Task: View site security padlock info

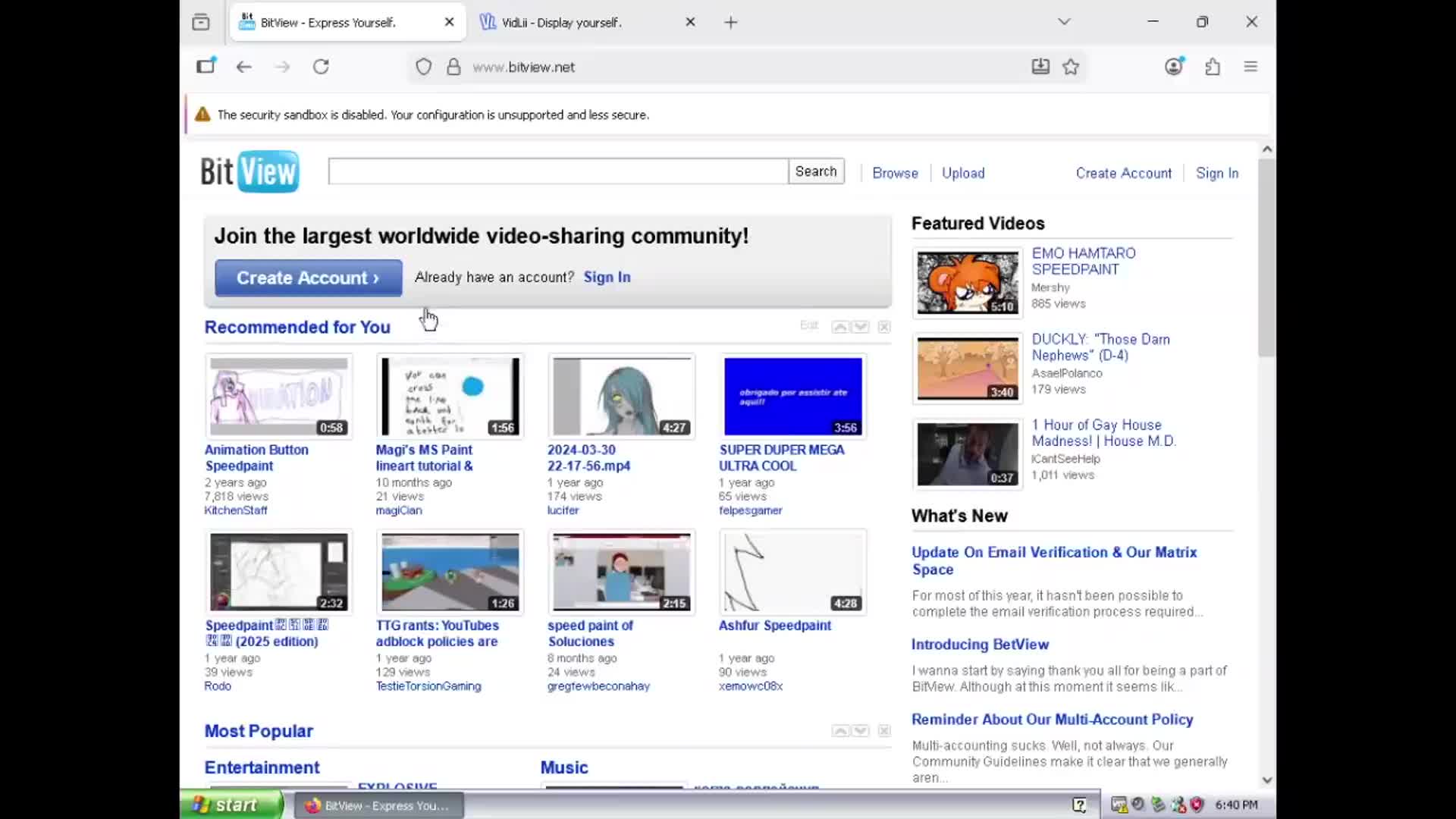Action: [x=453, y=67]
